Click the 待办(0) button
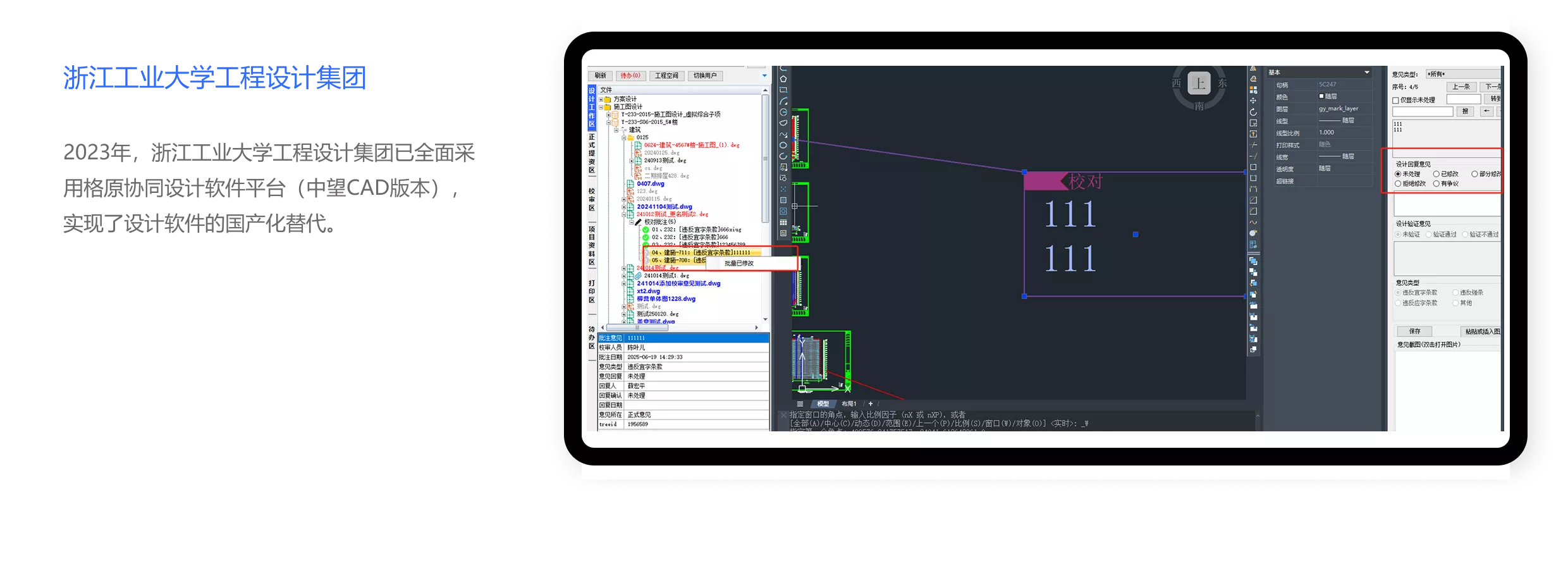 630,76
